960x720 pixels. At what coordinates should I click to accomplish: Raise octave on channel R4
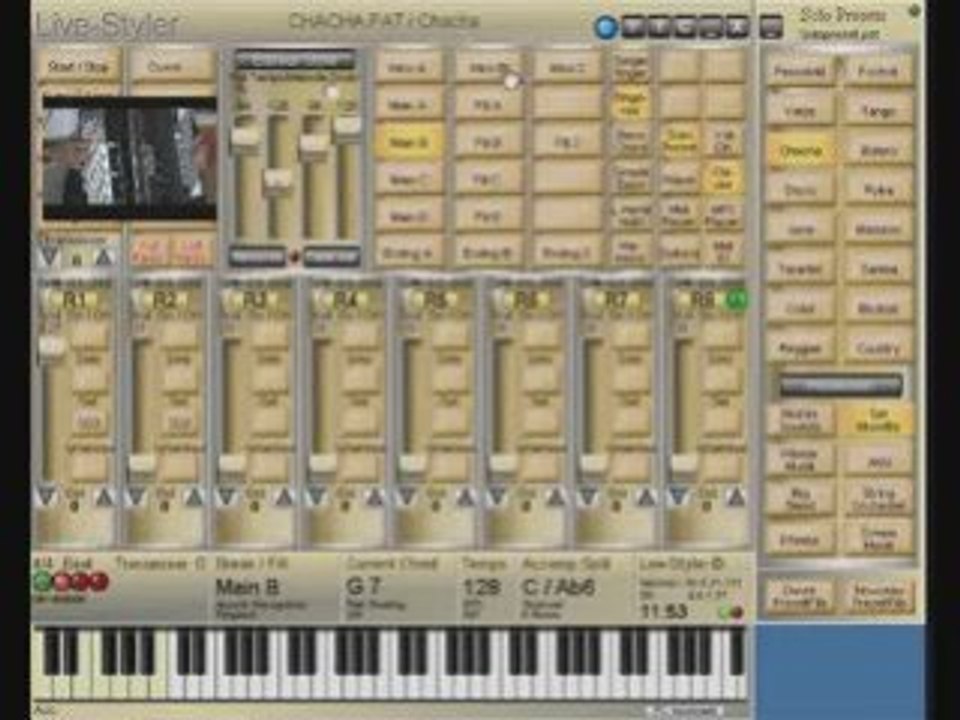pos(374,496)
